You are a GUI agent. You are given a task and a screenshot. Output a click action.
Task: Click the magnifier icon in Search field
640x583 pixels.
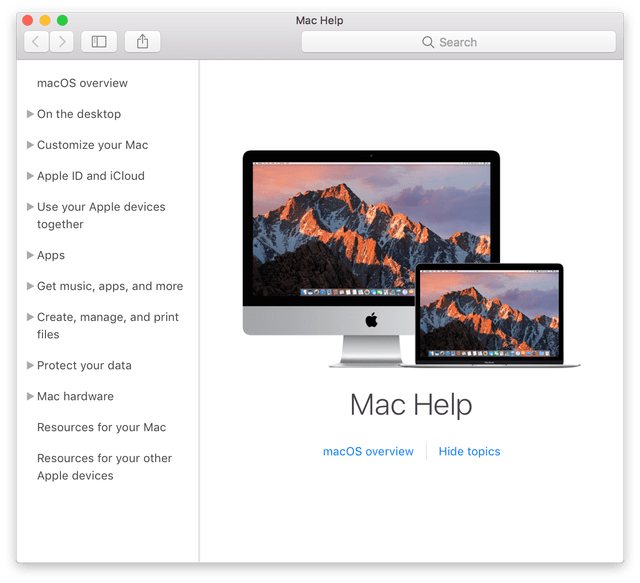click(428, 42)
